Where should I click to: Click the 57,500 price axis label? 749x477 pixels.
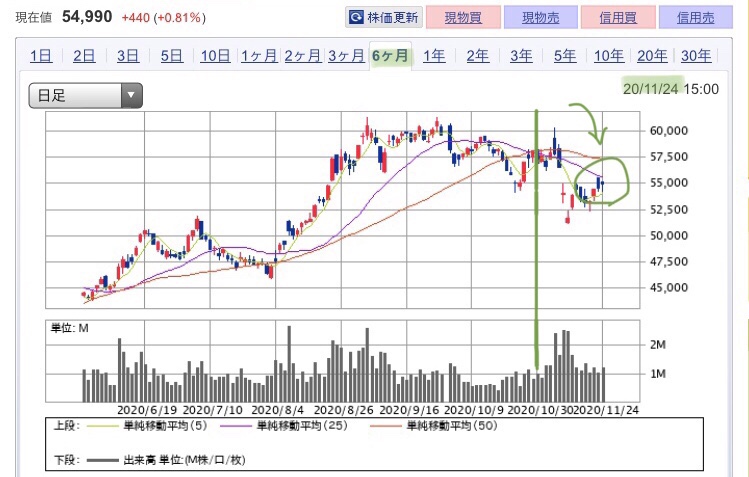point(669,157)
